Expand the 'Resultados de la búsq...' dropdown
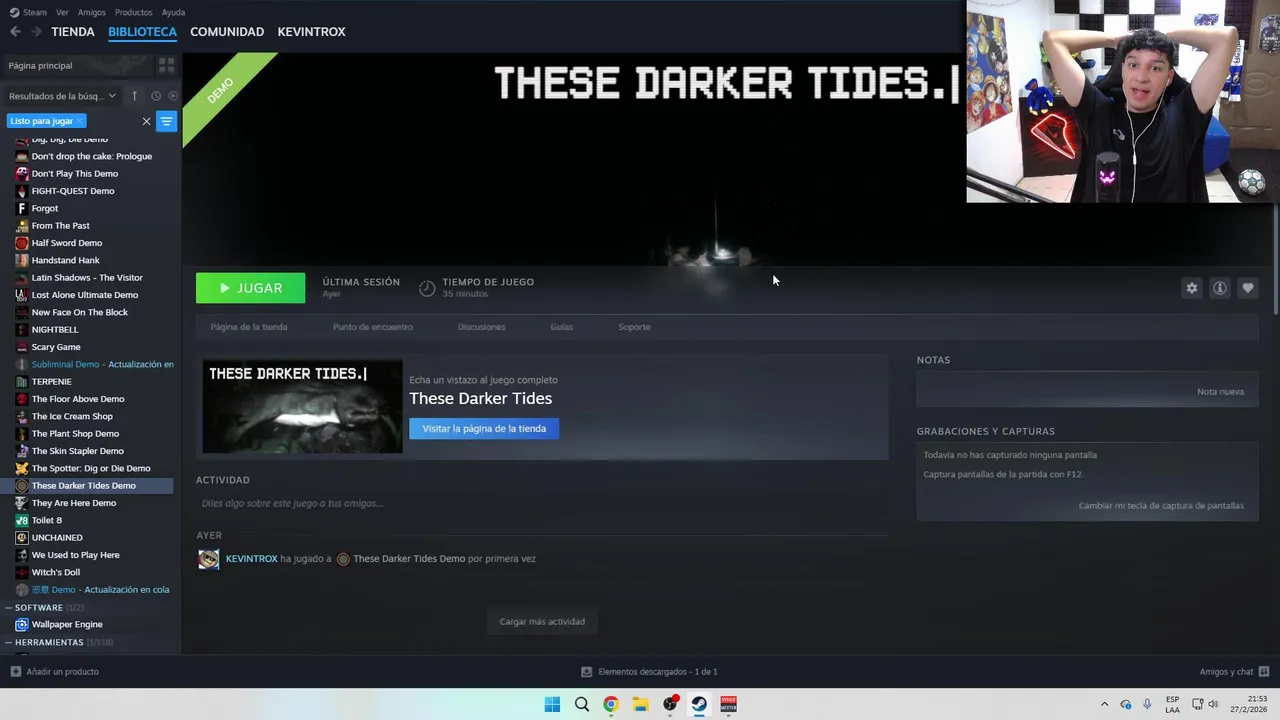This screenshot has height=720, width=1280. point(63,96)
